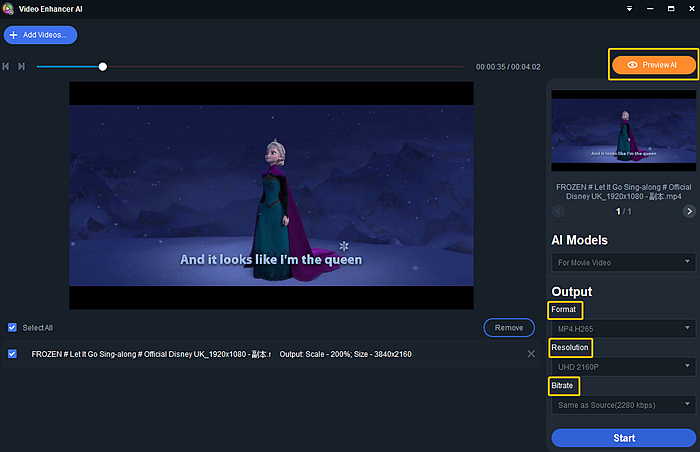
Task: Open the AI Models dropdown
Action: (624, 262)
